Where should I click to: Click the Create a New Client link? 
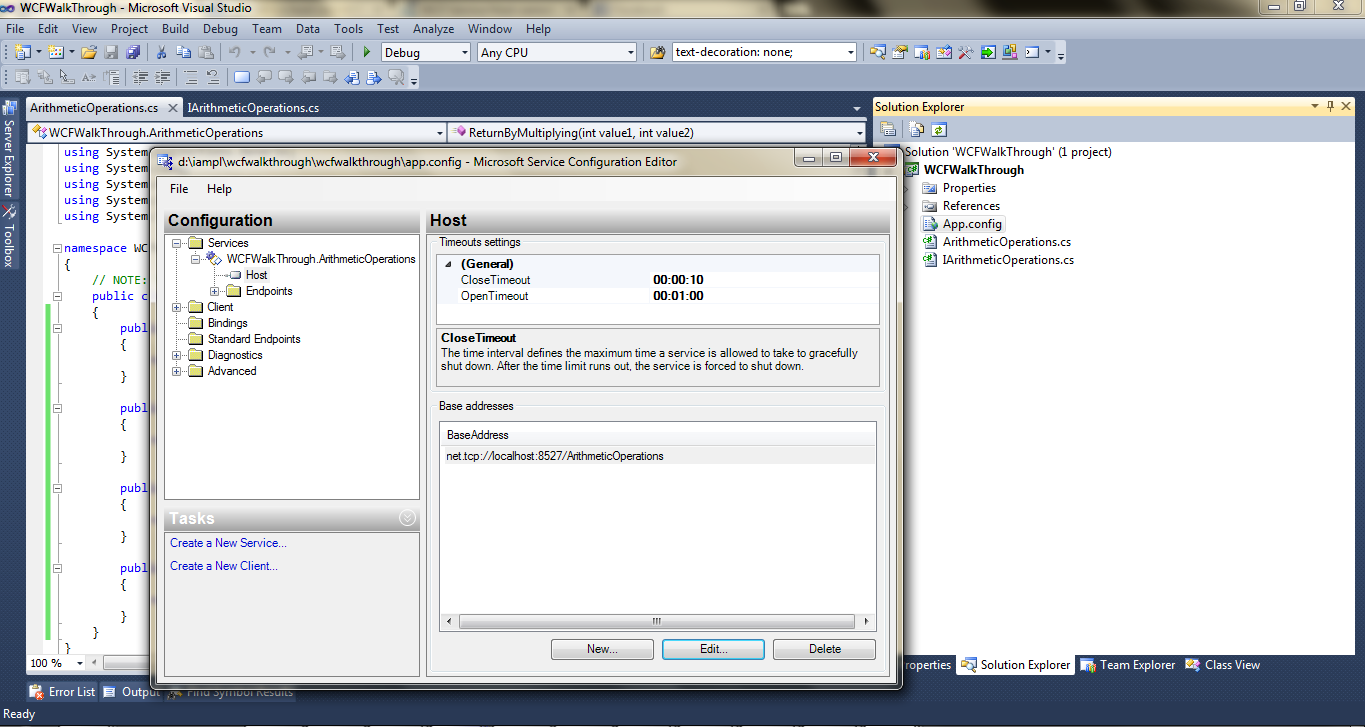click(x=224, y=566)
